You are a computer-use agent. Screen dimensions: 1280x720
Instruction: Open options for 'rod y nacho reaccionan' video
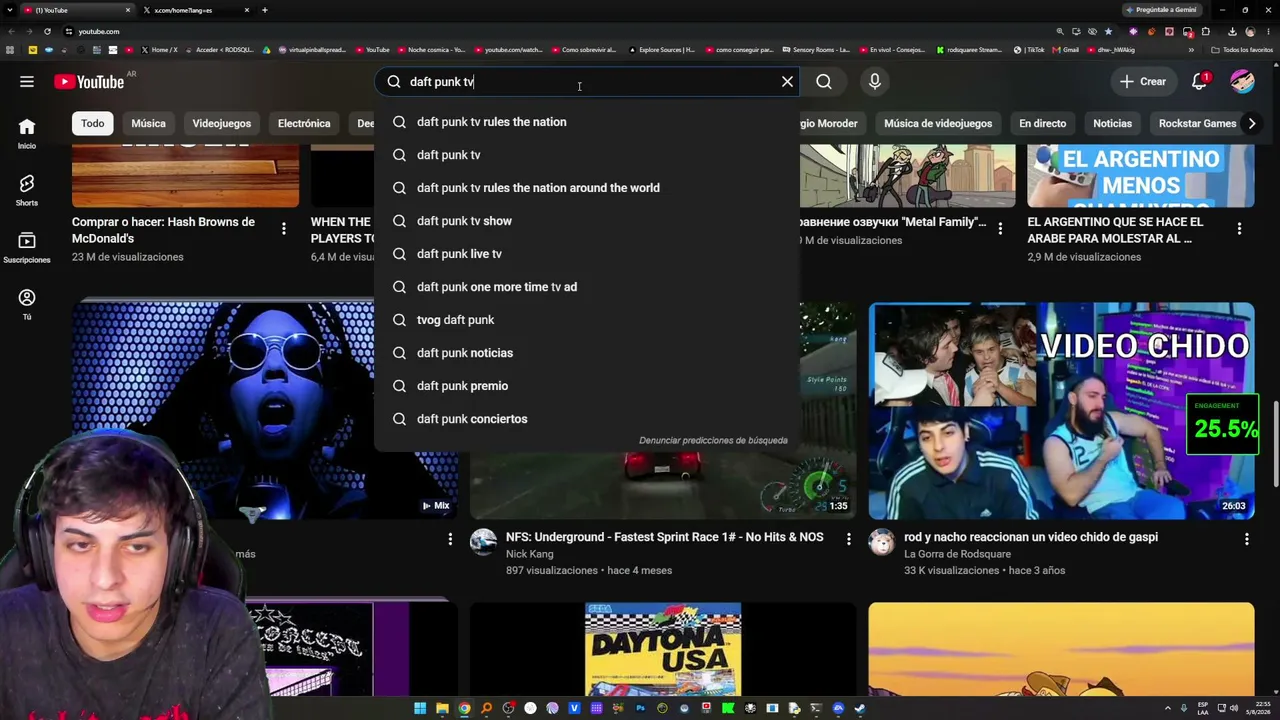pos(1246,540)
